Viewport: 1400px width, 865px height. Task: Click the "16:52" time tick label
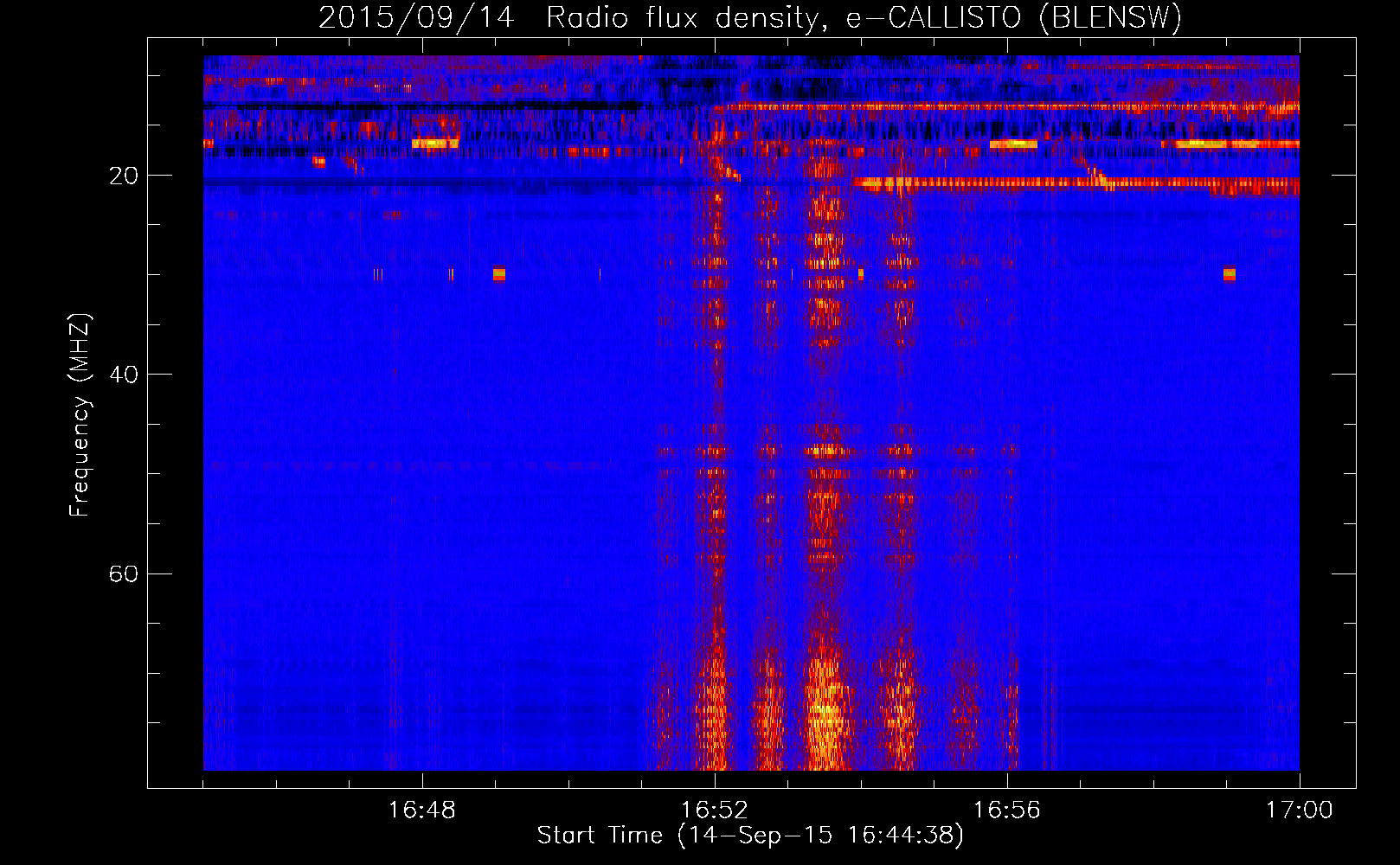pos(715,810)
